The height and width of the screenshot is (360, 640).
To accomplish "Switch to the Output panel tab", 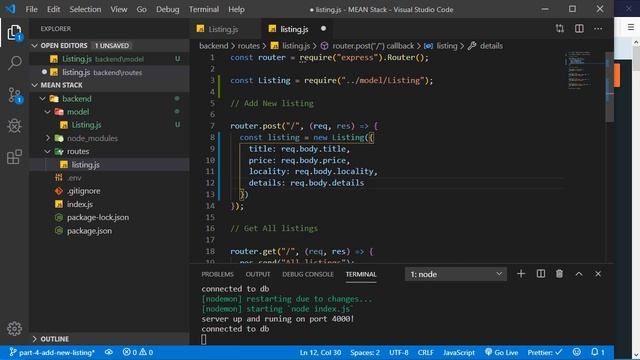I will tap(258, 274).
